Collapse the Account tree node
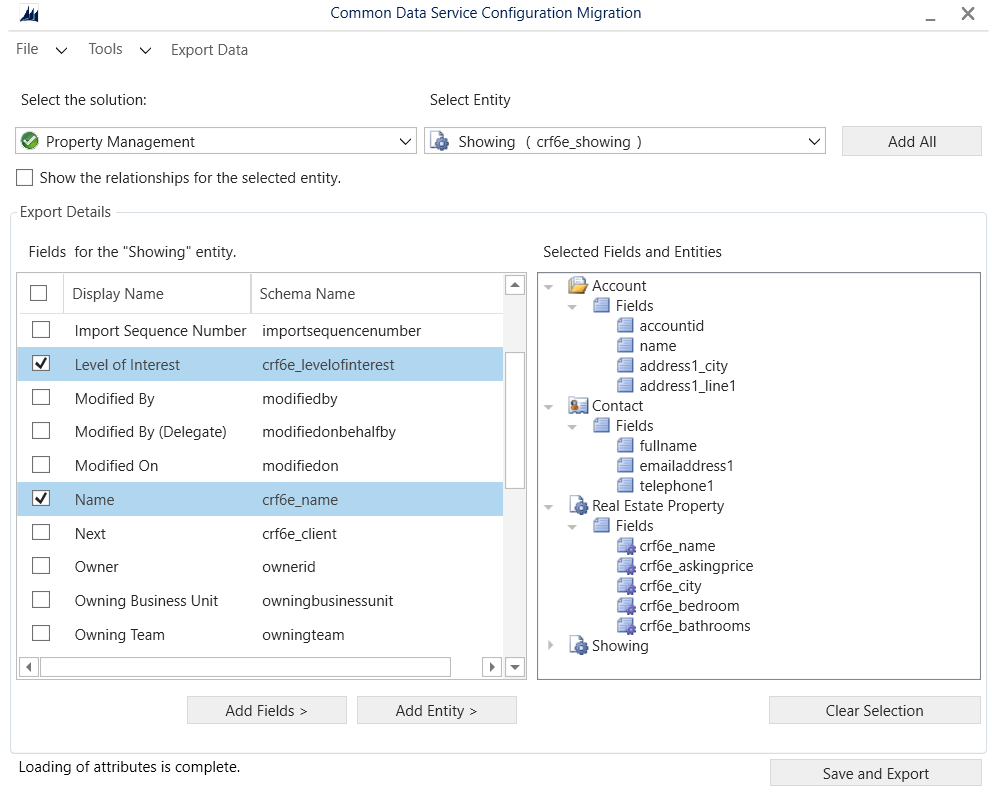992x793 pixels. 548,285
